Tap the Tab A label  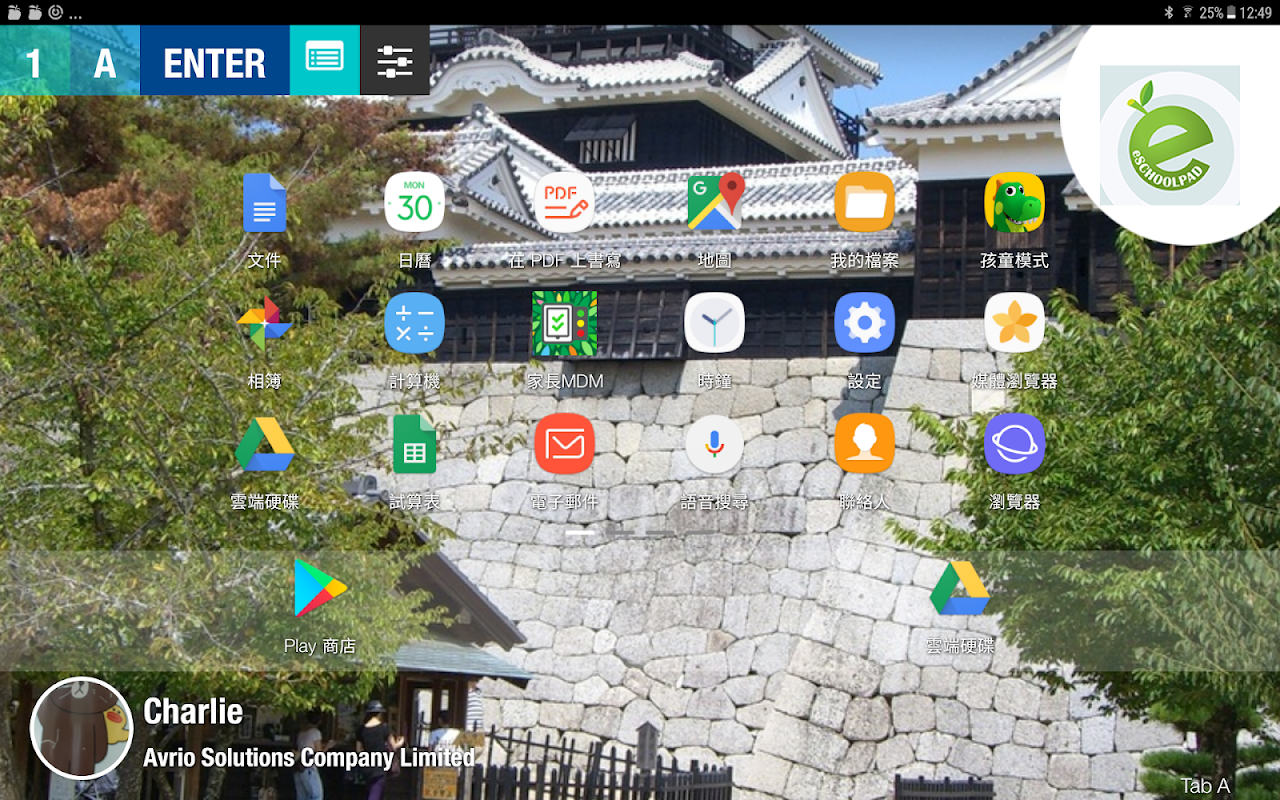pyautogui.click(x=1205, y=786)
